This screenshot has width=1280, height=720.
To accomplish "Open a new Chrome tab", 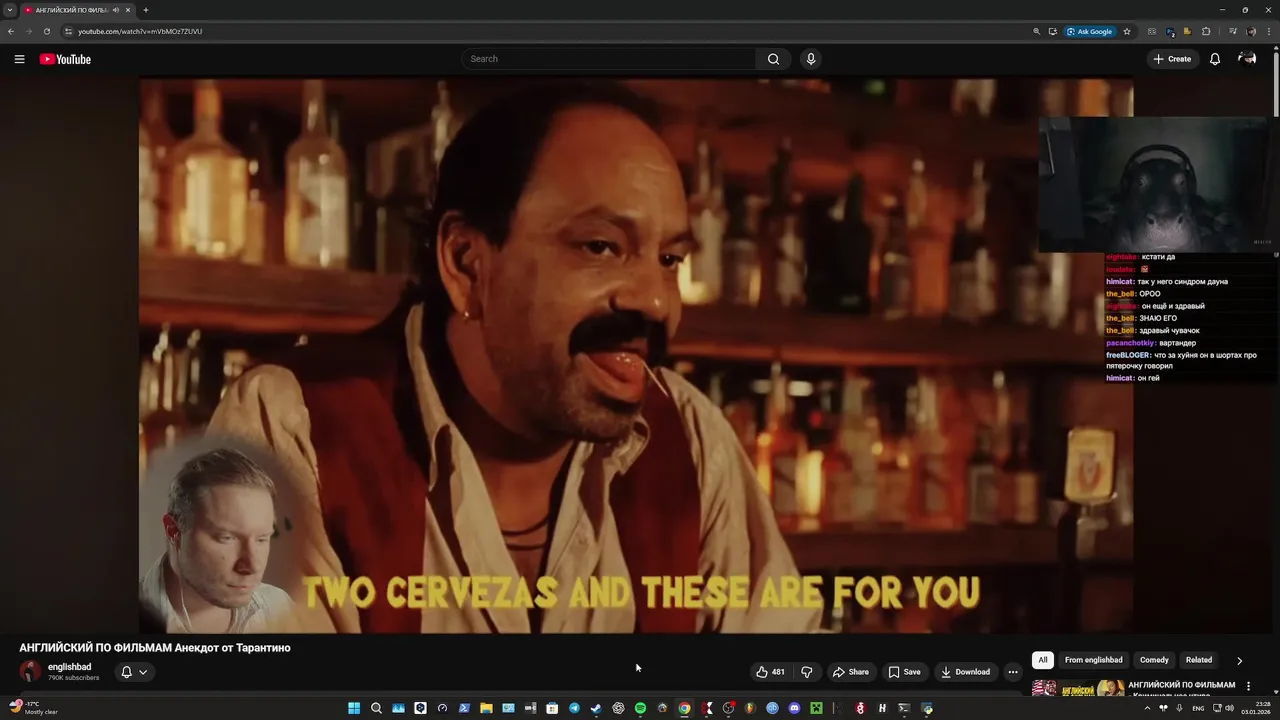I will point(146,10).
